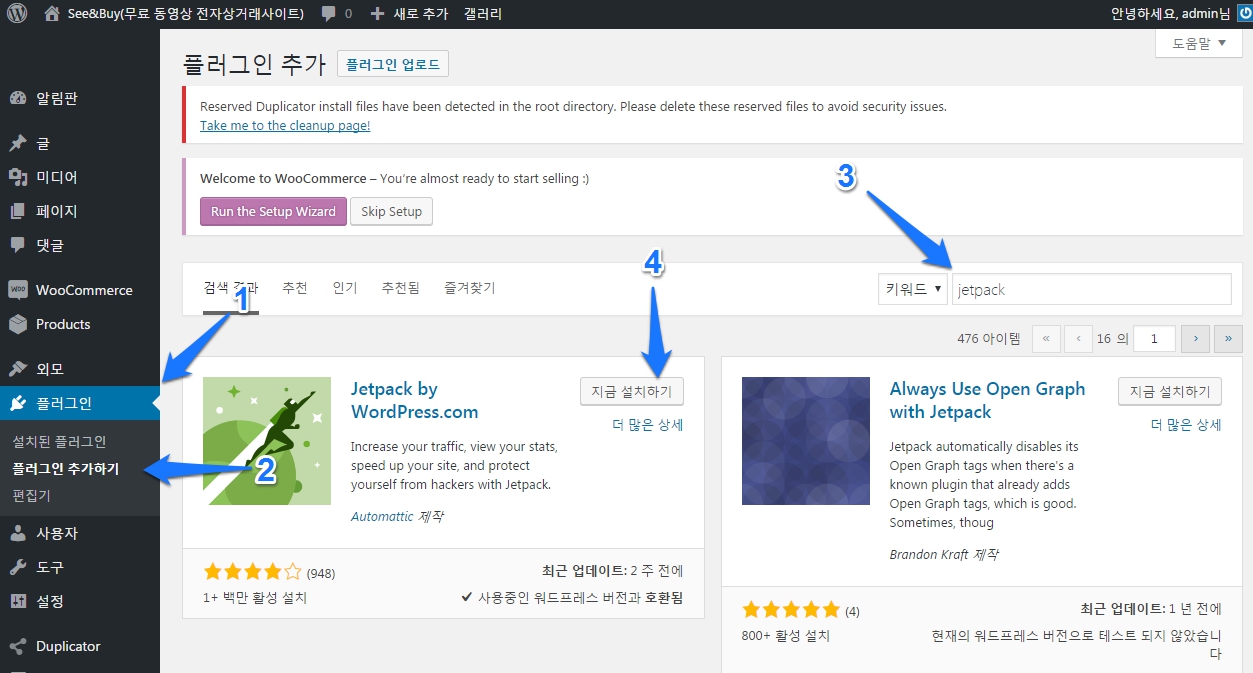The image size is (1253, 673).
Task: Open the 알림판 dashboard menu
Action: [x=57, y=98]
